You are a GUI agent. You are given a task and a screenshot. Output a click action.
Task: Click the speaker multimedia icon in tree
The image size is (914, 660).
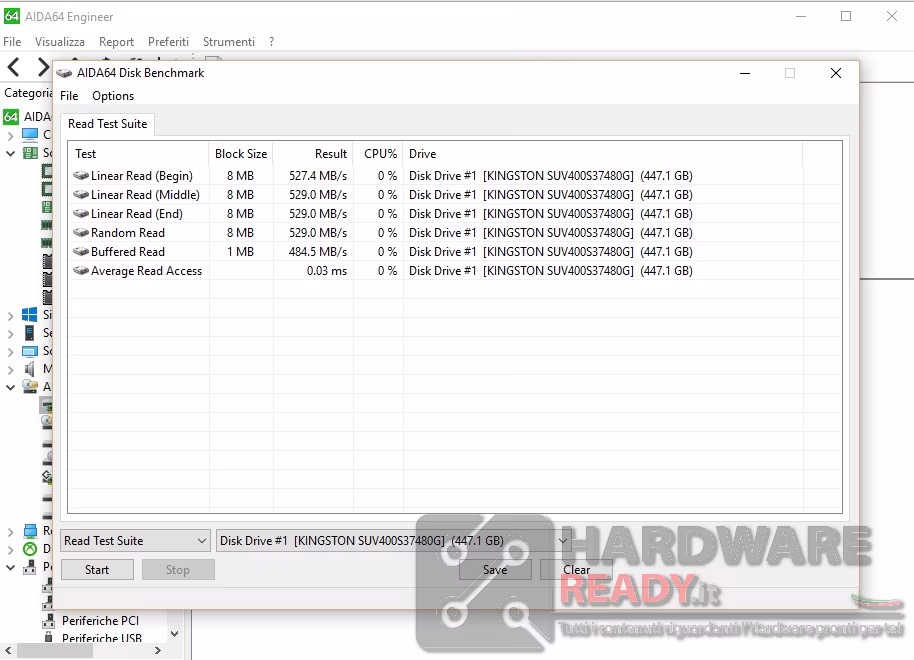(x=30, y=369)
